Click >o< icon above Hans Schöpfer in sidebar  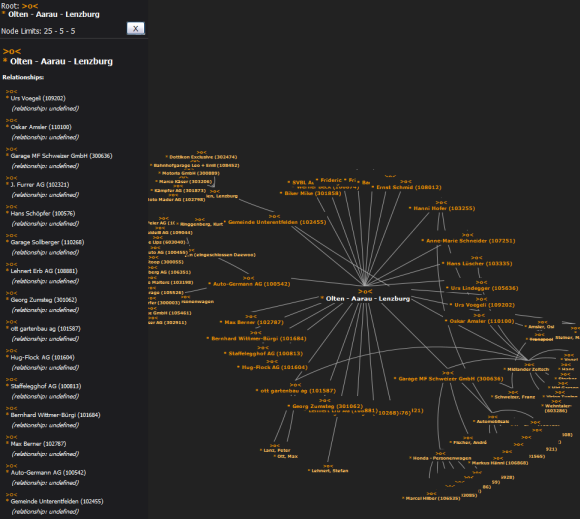(11, 207)
